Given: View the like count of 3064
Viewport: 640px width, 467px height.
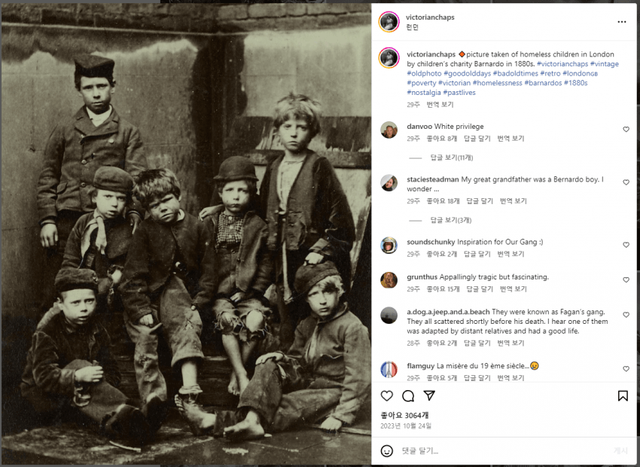Looking at the screenshot, I should tap(404, 415).
